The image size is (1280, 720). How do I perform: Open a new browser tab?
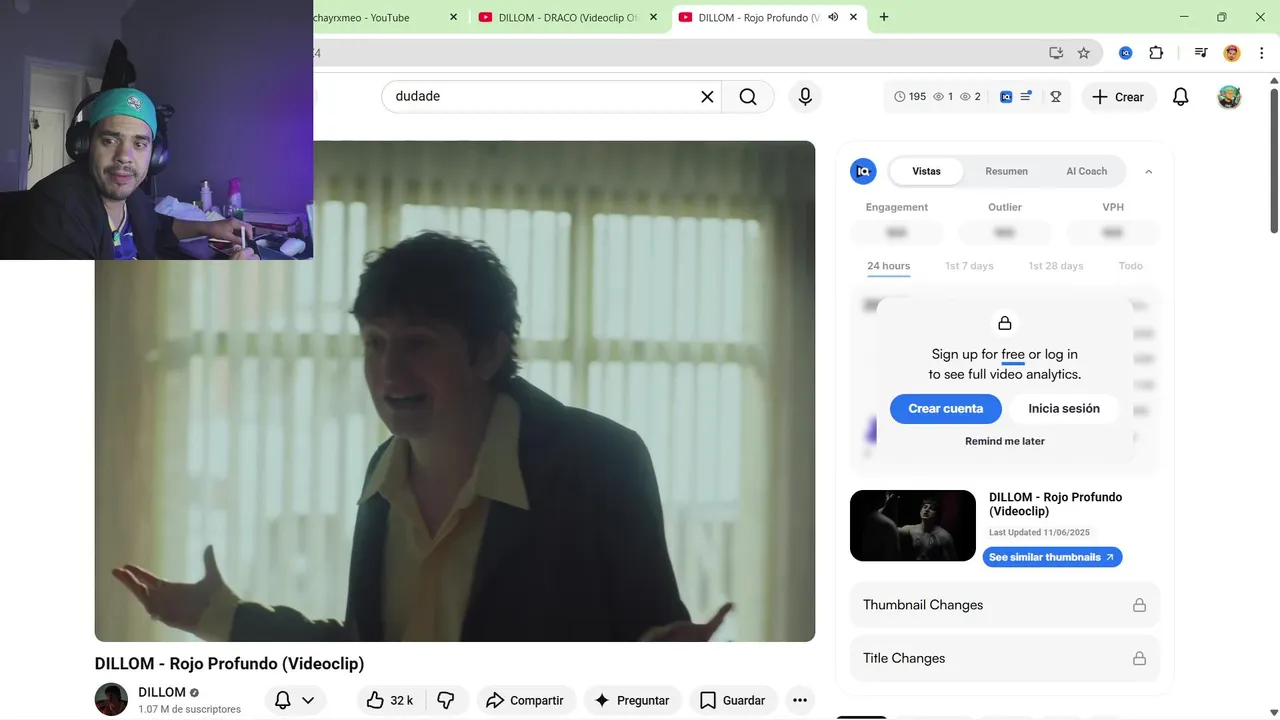pos(884,17)
